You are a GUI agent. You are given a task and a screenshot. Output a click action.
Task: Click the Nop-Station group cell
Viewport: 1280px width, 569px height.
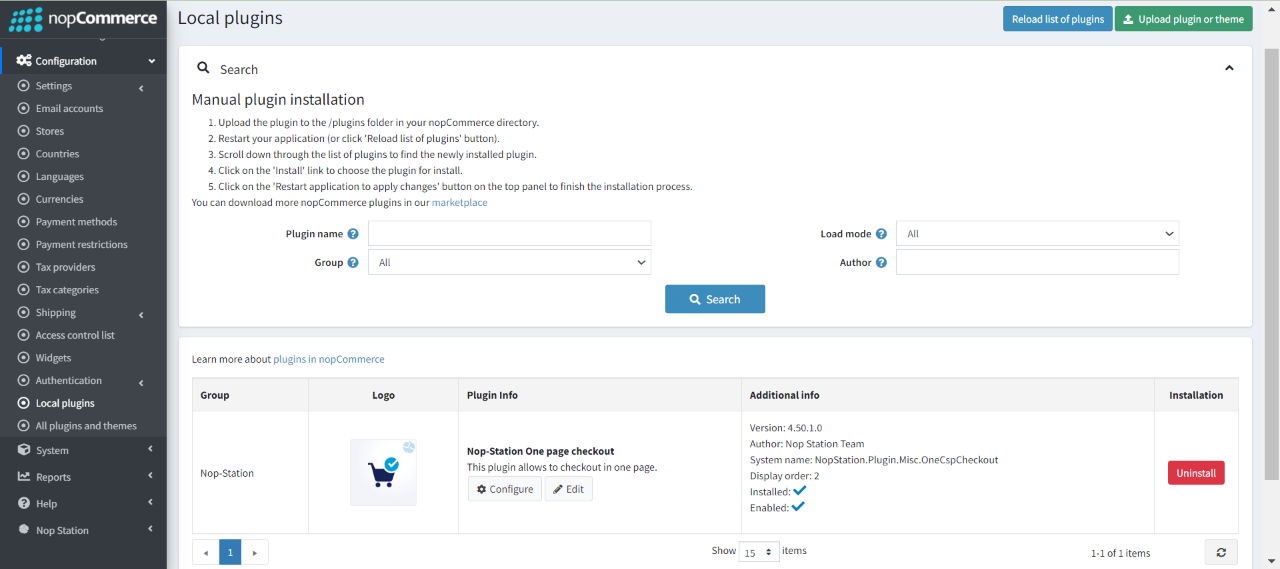click(250, 473)
